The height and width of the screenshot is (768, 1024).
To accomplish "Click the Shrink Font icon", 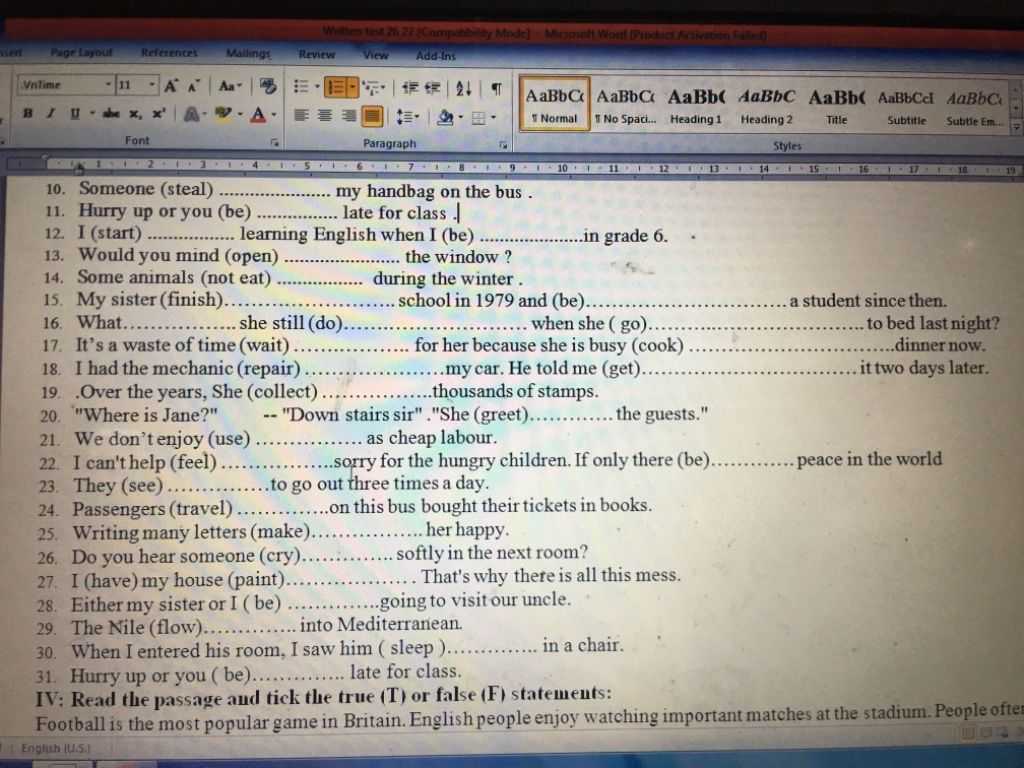I will [x=193, y=86].
